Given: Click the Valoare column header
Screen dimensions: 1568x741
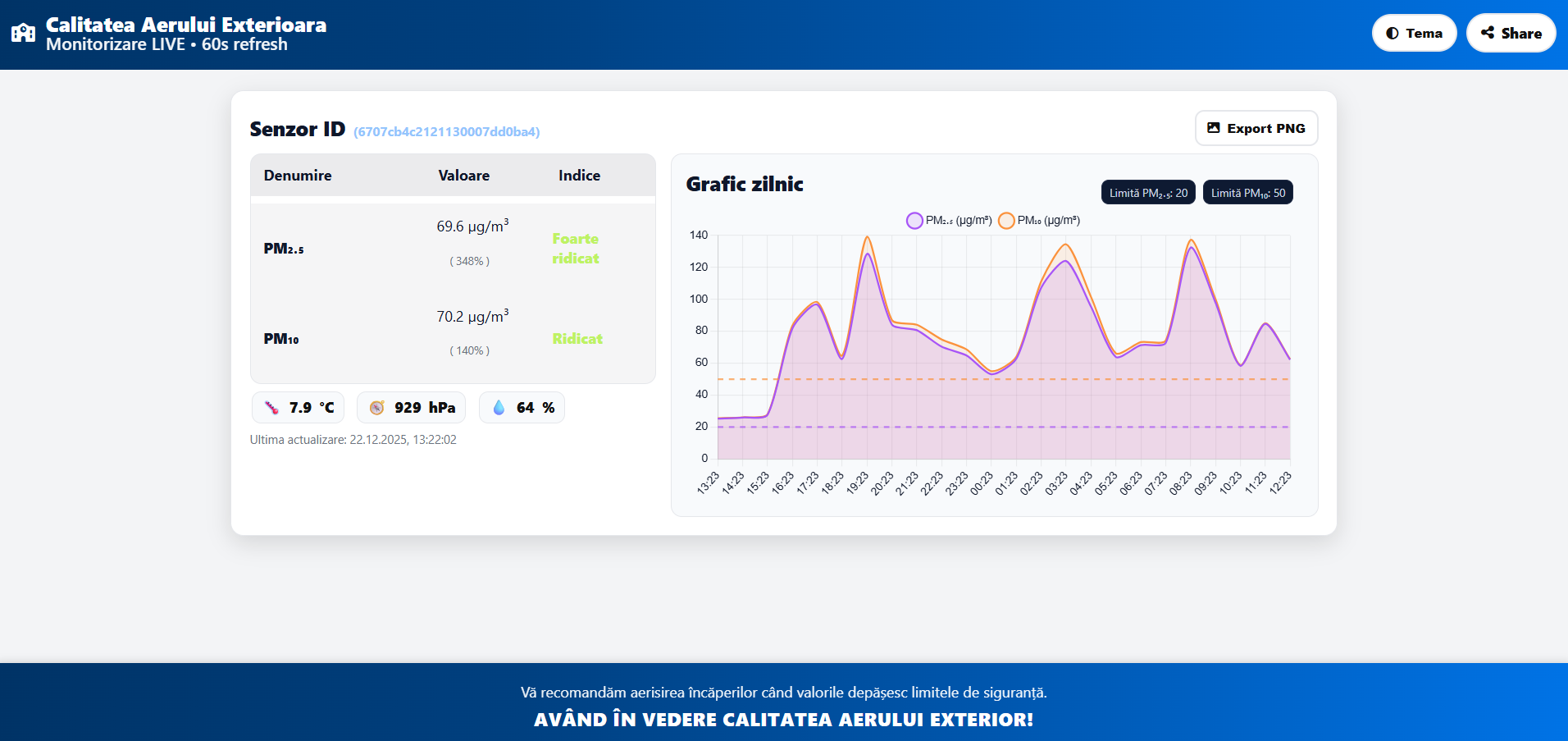Looking at the screenshot, I should coord(463,176).
